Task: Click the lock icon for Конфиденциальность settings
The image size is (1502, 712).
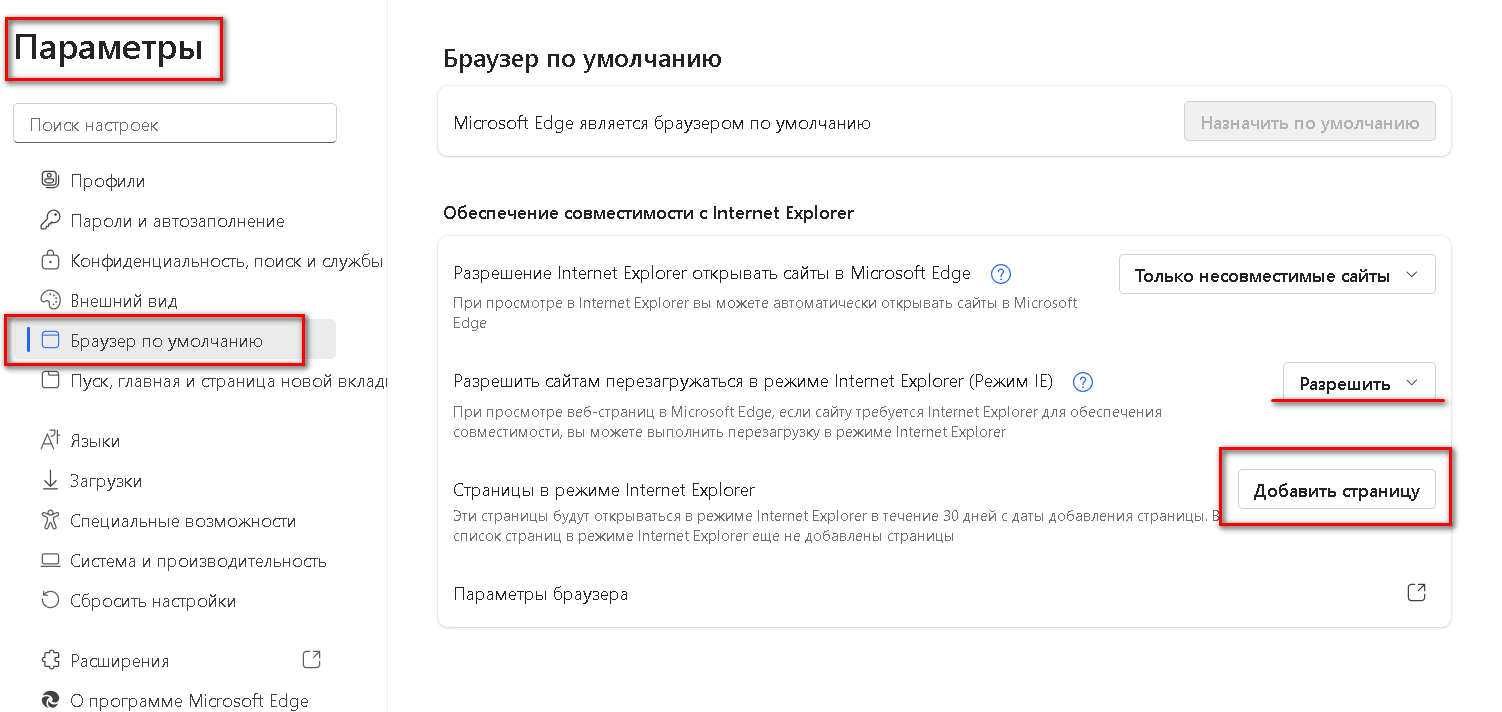Action: point(48,259)
